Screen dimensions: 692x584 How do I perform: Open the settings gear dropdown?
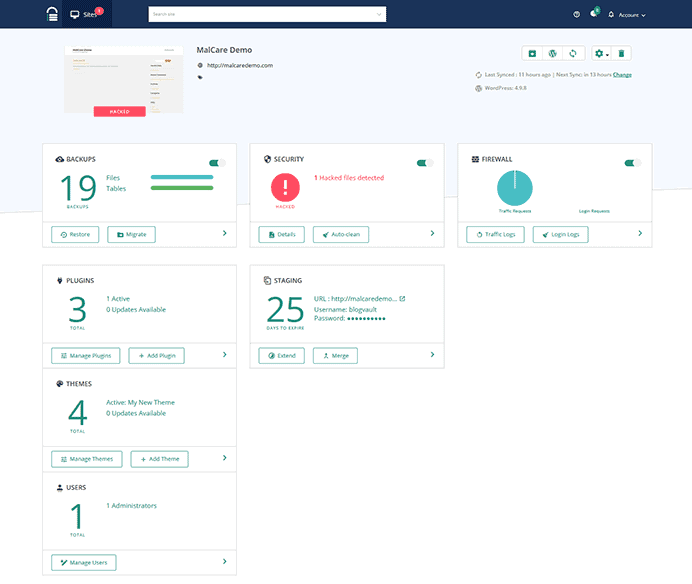(x=601, y=53)
